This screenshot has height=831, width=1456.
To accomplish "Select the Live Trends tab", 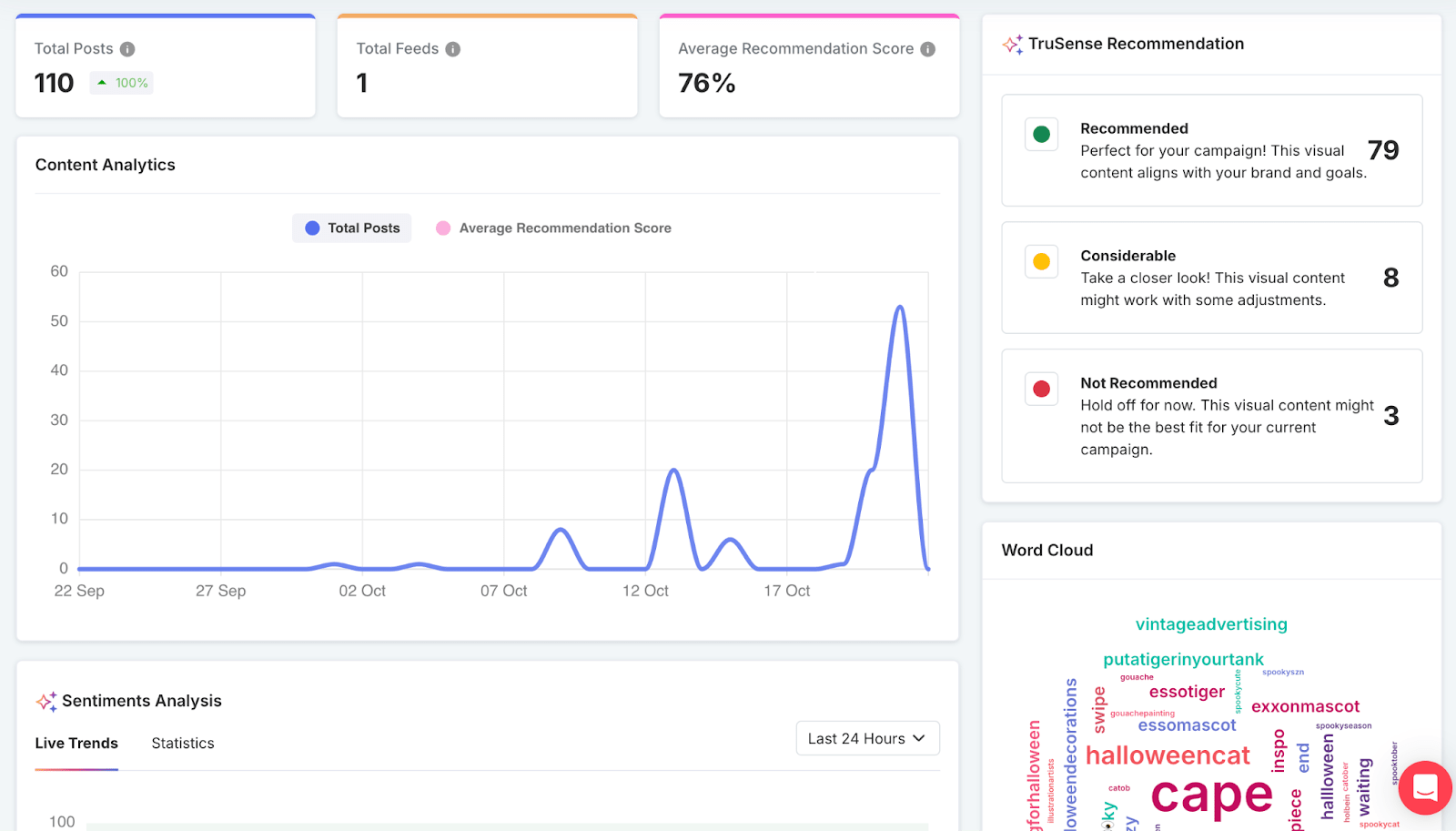I will [76, 743].
